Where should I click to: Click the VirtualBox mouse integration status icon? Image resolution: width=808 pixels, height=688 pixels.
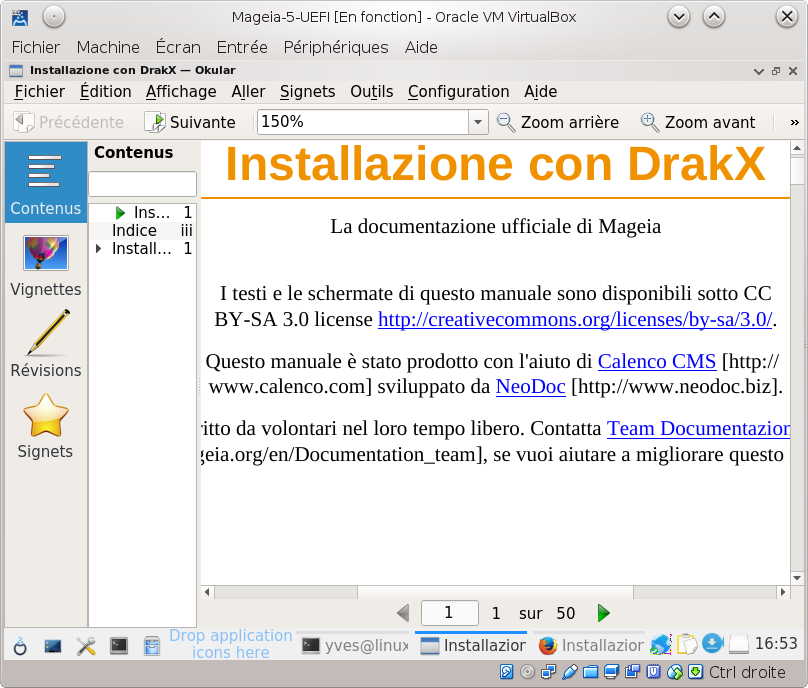click(x=675, y=672)
